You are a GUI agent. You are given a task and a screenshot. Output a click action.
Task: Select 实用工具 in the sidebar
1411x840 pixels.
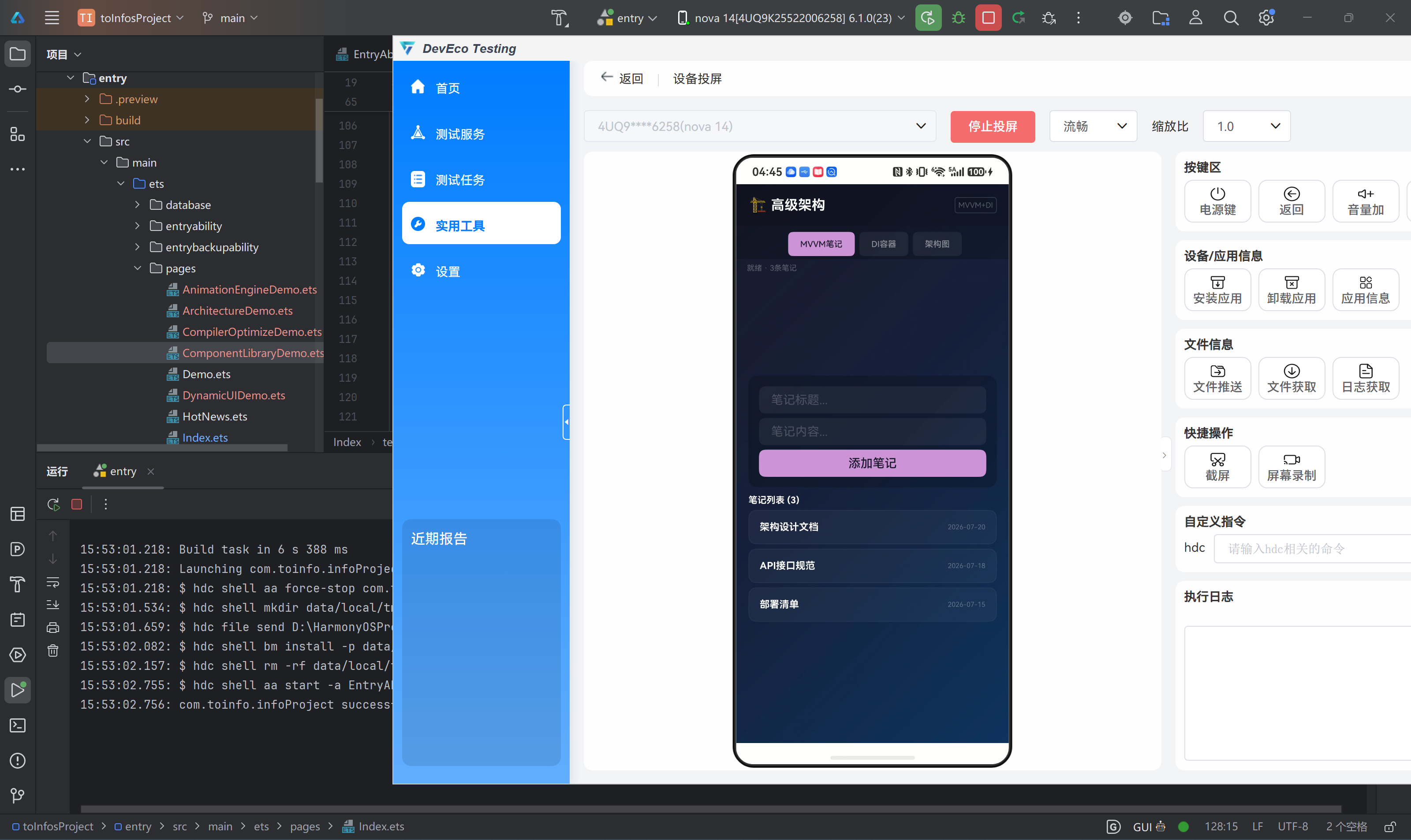(481, 223)
